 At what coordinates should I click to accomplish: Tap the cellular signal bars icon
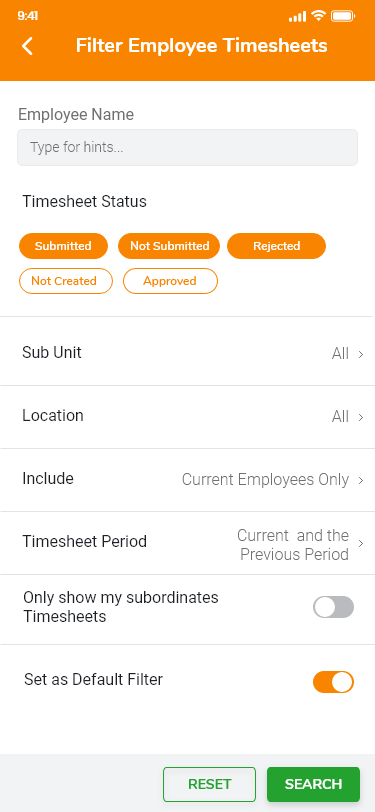click(x=297, y=17)
